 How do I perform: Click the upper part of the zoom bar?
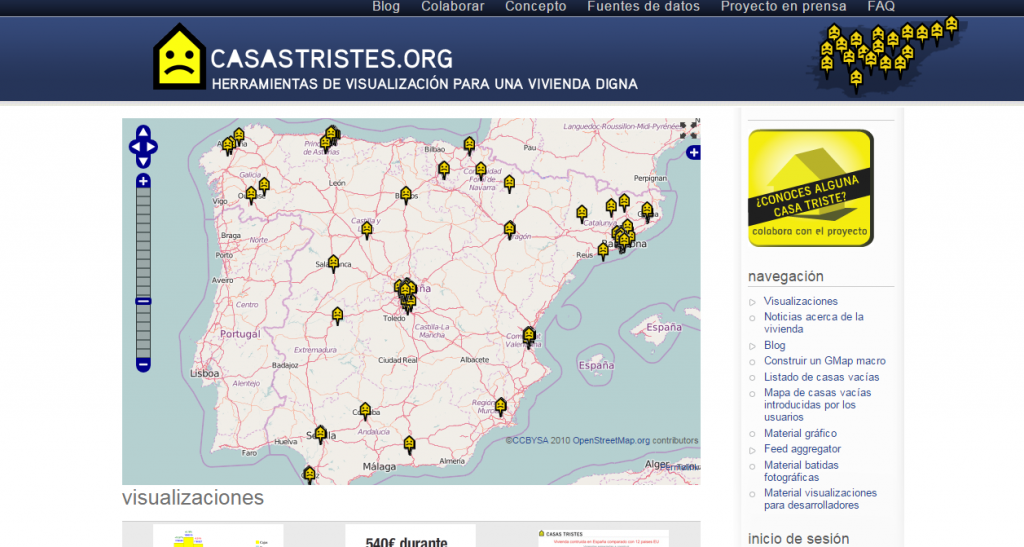143,242
